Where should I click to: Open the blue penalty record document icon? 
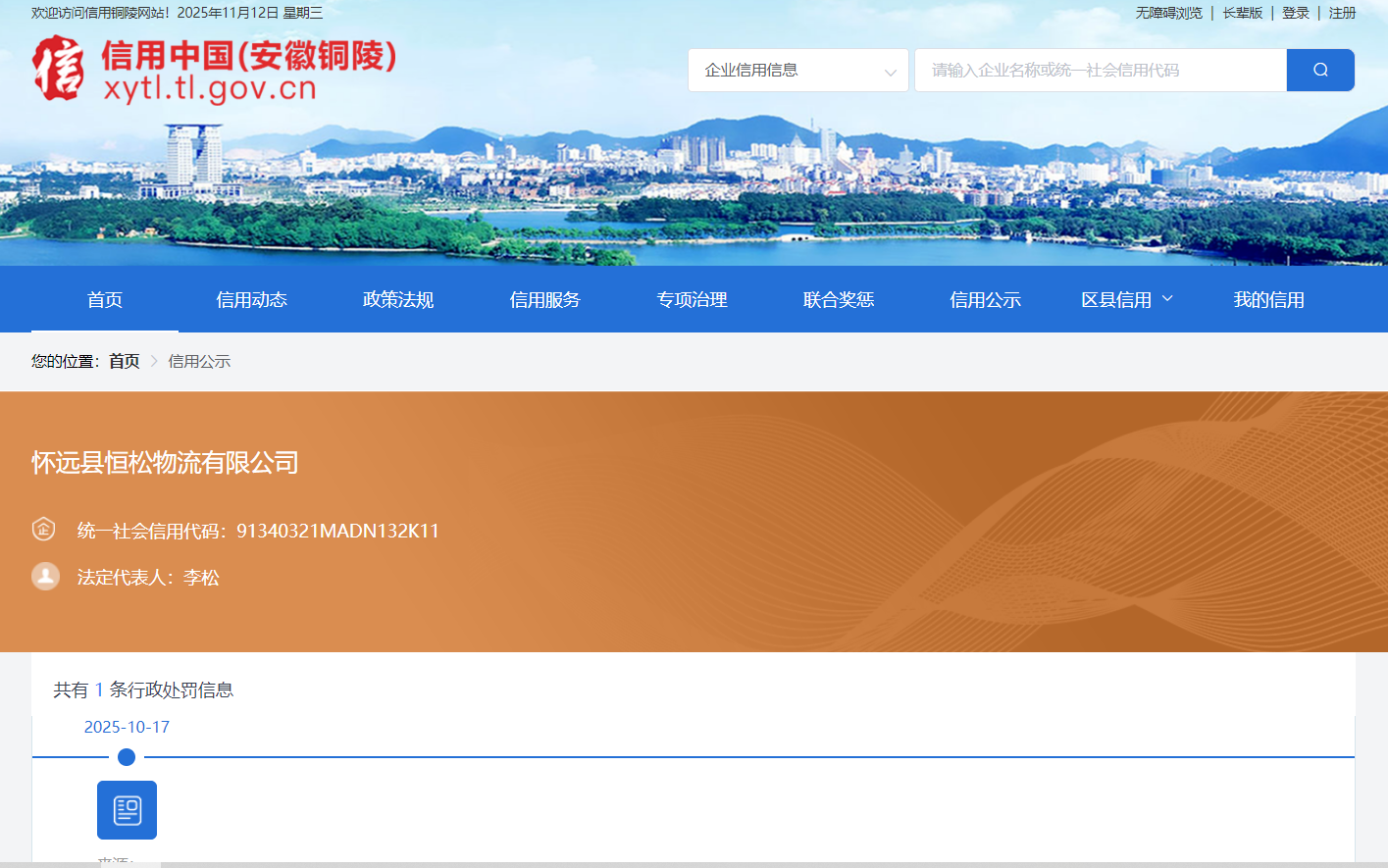[127, 810]
